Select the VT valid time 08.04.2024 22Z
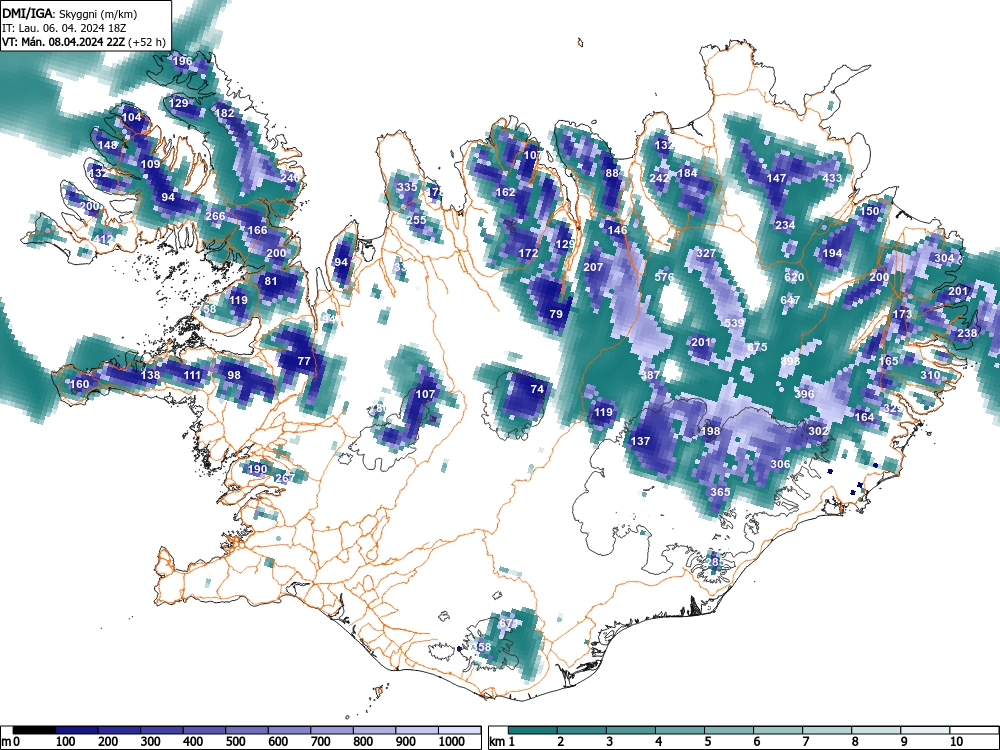This screenshot has height=750, width=1000. tap(84, 42)
